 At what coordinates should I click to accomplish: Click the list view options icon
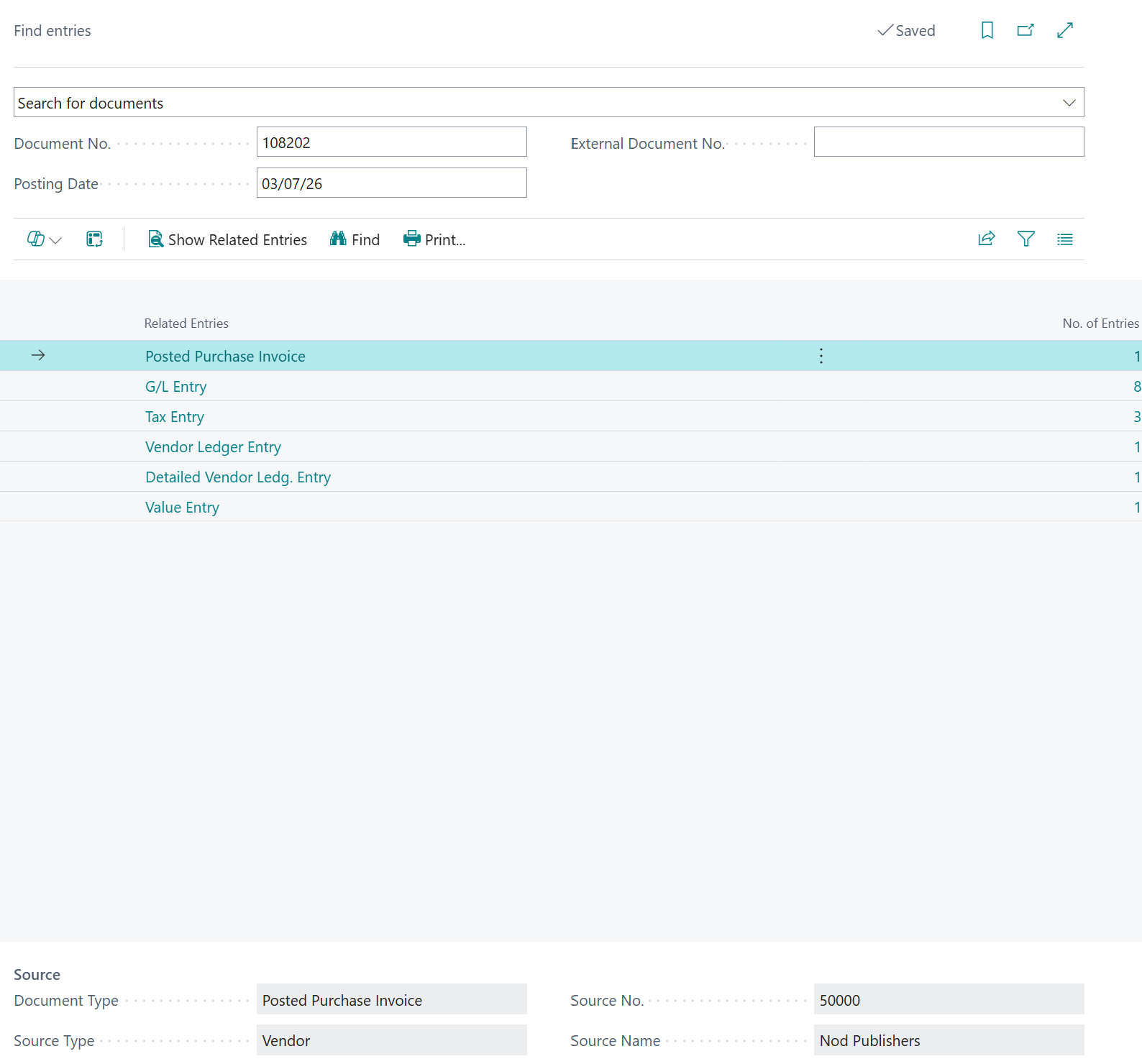(1065, 239)
